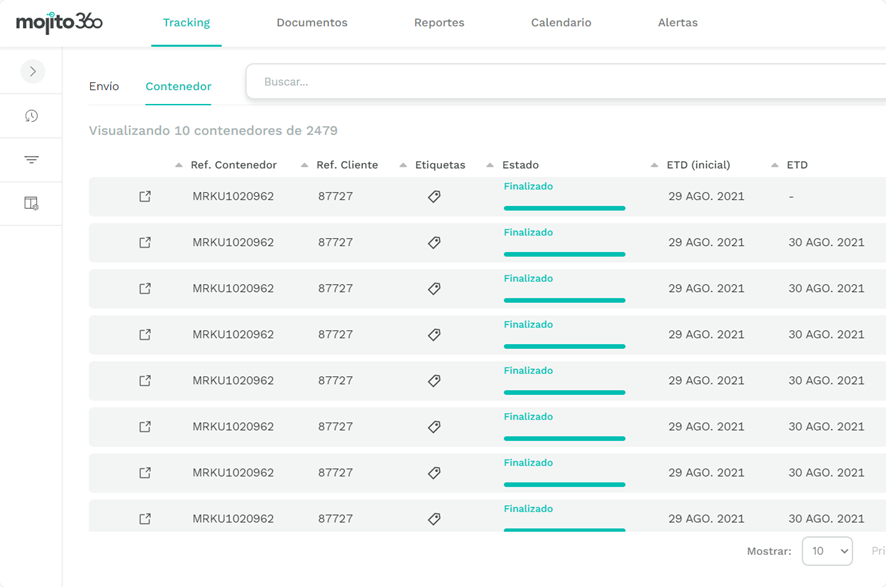Sort by Ref. Contenedor column arrow
886x587 pixels.
[179, 165]
